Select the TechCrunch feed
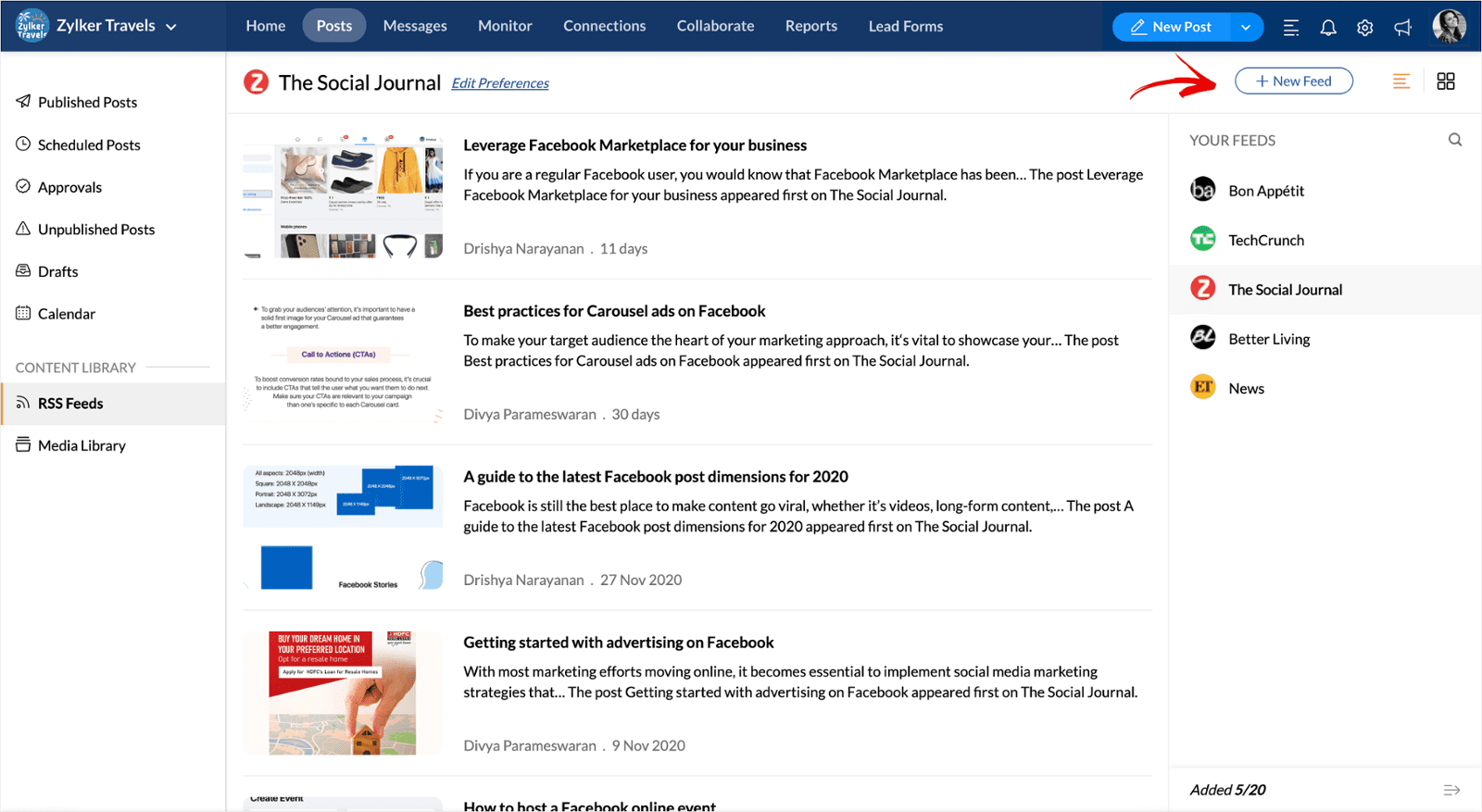Viewport: 1482px width, 812px height. [1325, 240]
